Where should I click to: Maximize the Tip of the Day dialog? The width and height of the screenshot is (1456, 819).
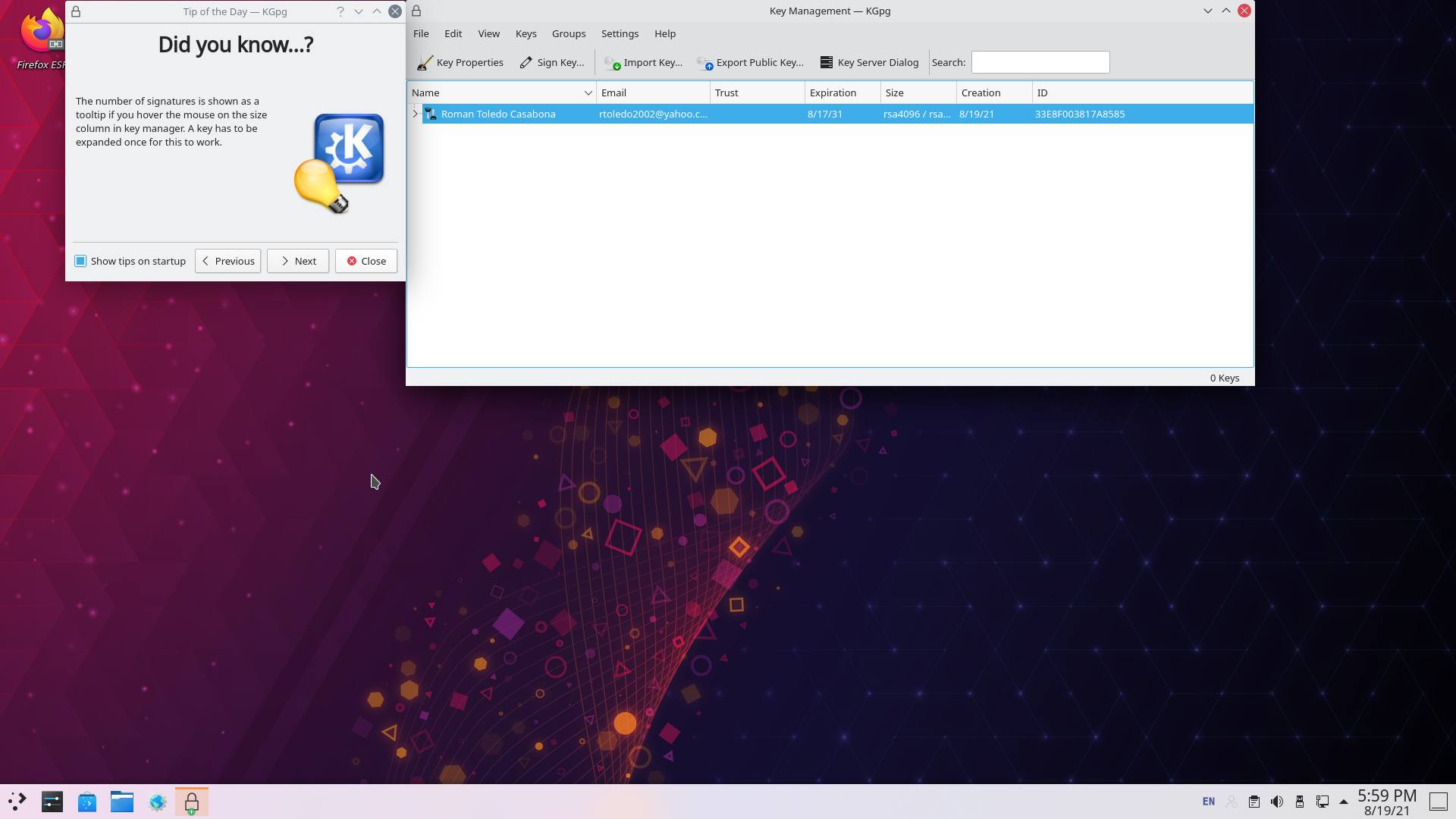coord(376,11)
